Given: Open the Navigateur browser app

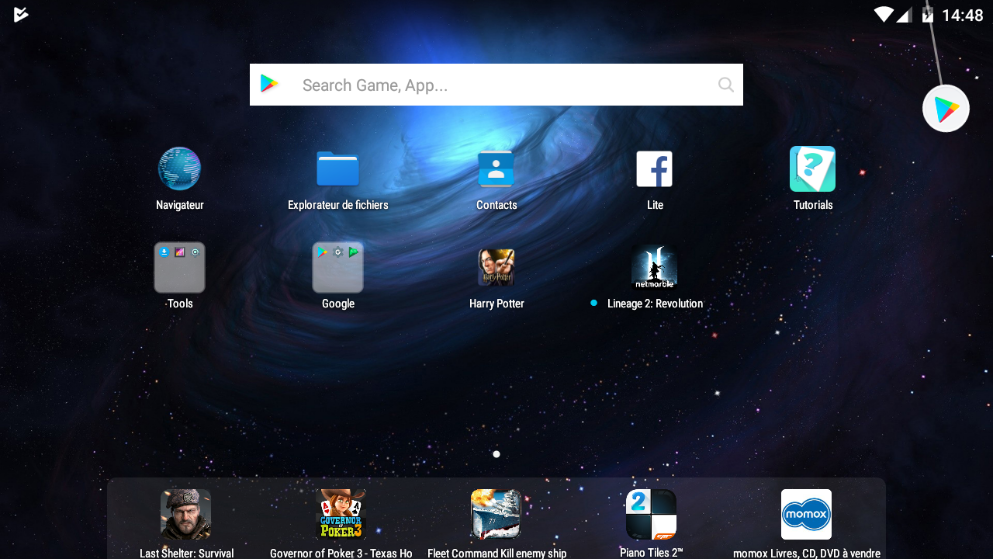Looking at the screenshot, I should pyautogui.click(x=180, y=169).
